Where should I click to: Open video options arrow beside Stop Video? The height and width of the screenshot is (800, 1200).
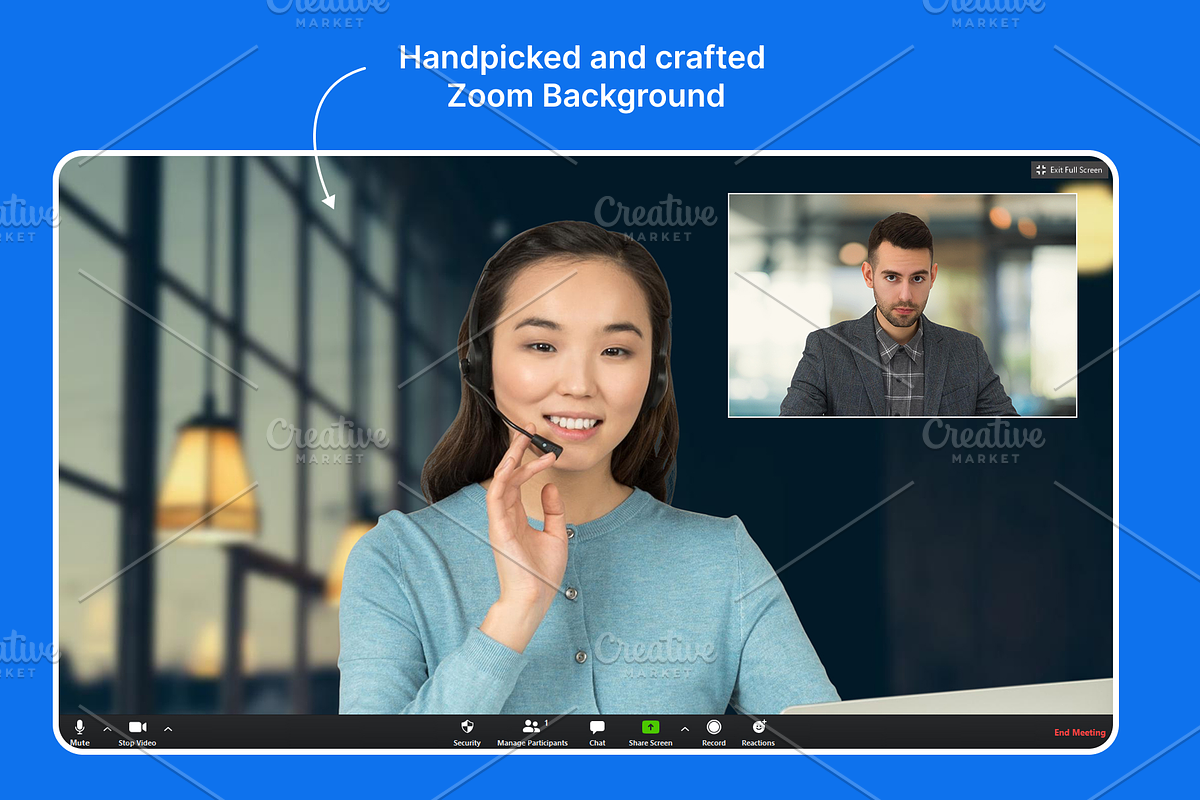[x=168, y=729]
